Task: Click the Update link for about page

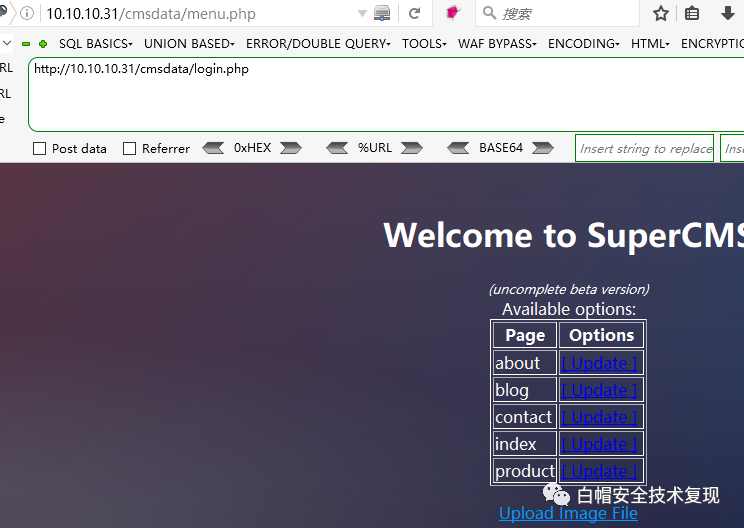Action: [x=599, y=363]
